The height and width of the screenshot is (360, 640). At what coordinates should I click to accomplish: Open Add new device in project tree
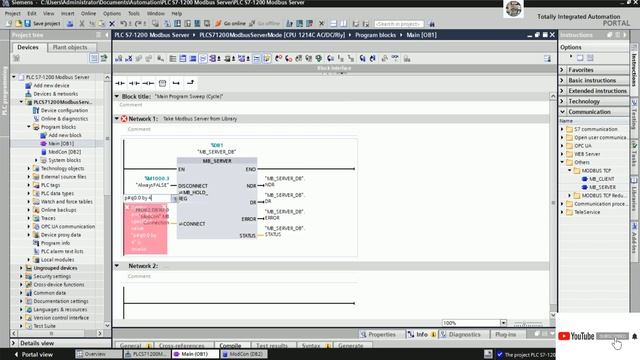[x=47, y=85]
